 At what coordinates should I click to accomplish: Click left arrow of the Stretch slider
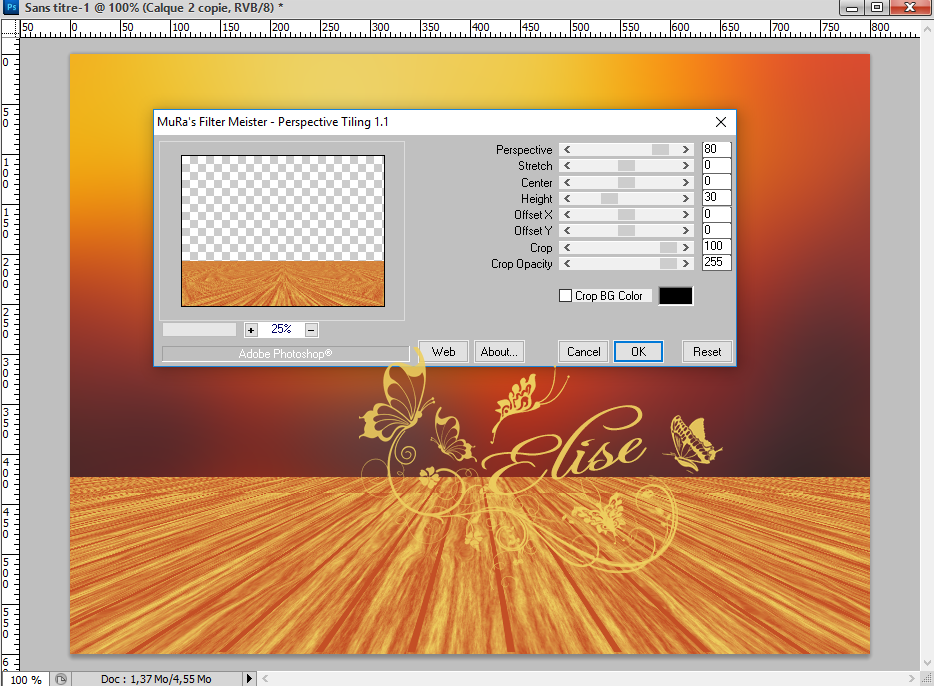tap(567, 166)
